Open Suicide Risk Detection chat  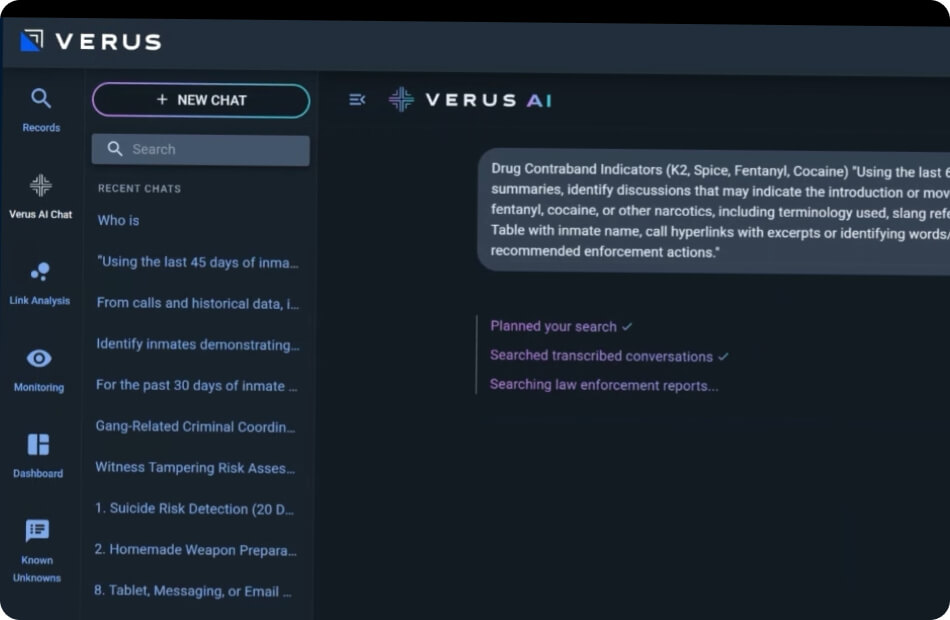(194, 508)
